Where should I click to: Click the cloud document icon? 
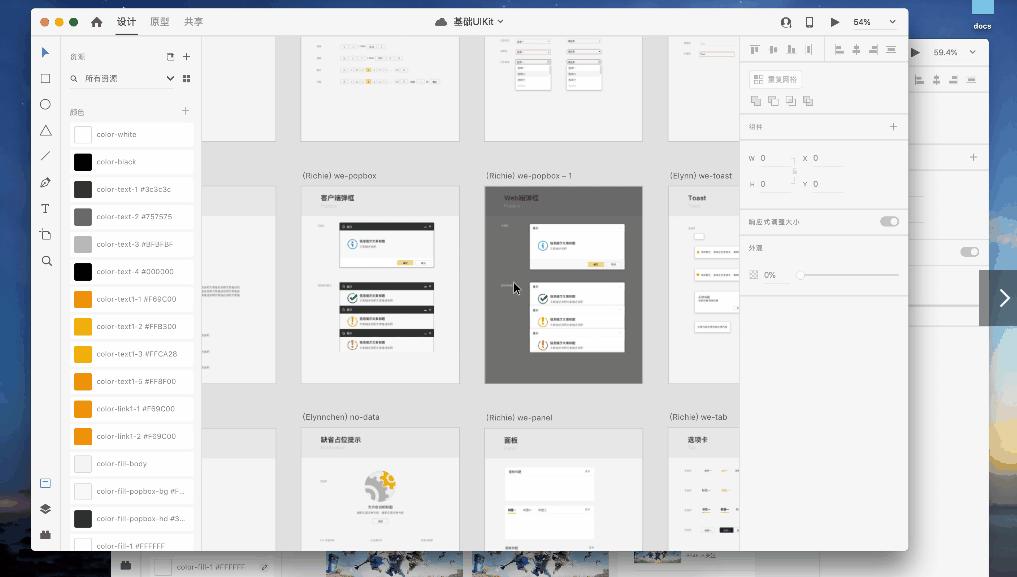440,22
